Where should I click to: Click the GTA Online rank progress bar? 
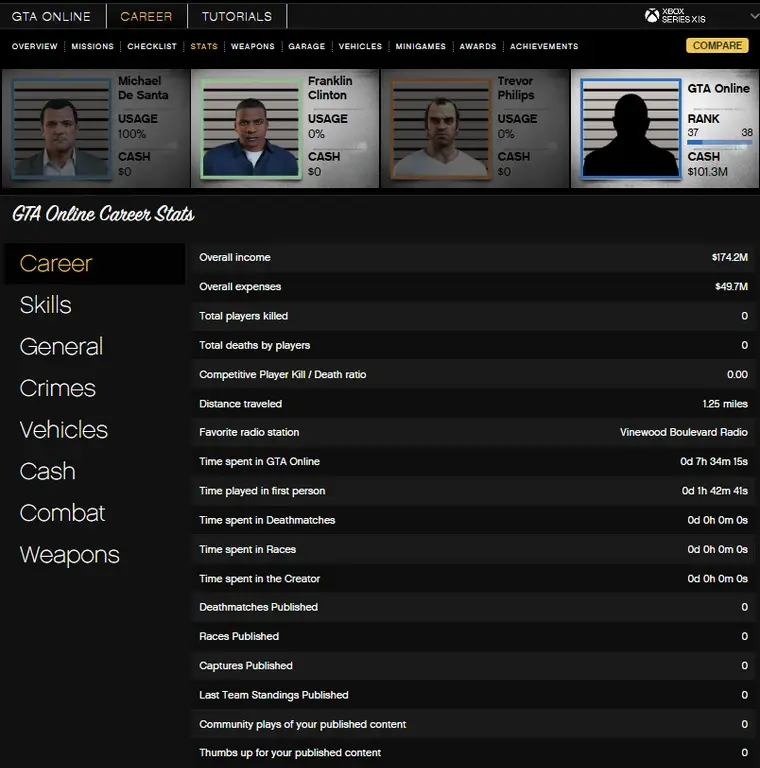(719, 143)
